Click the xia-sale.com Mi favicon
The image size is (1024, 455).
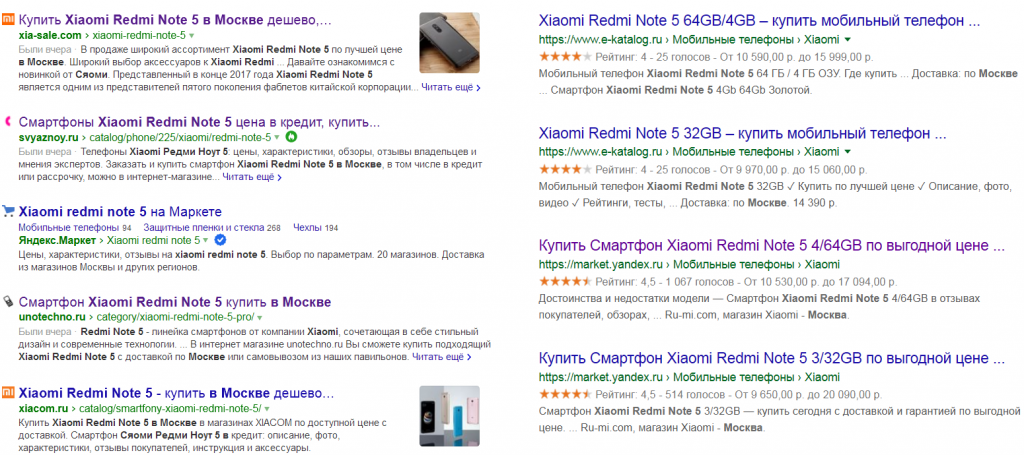coord(7,20)
